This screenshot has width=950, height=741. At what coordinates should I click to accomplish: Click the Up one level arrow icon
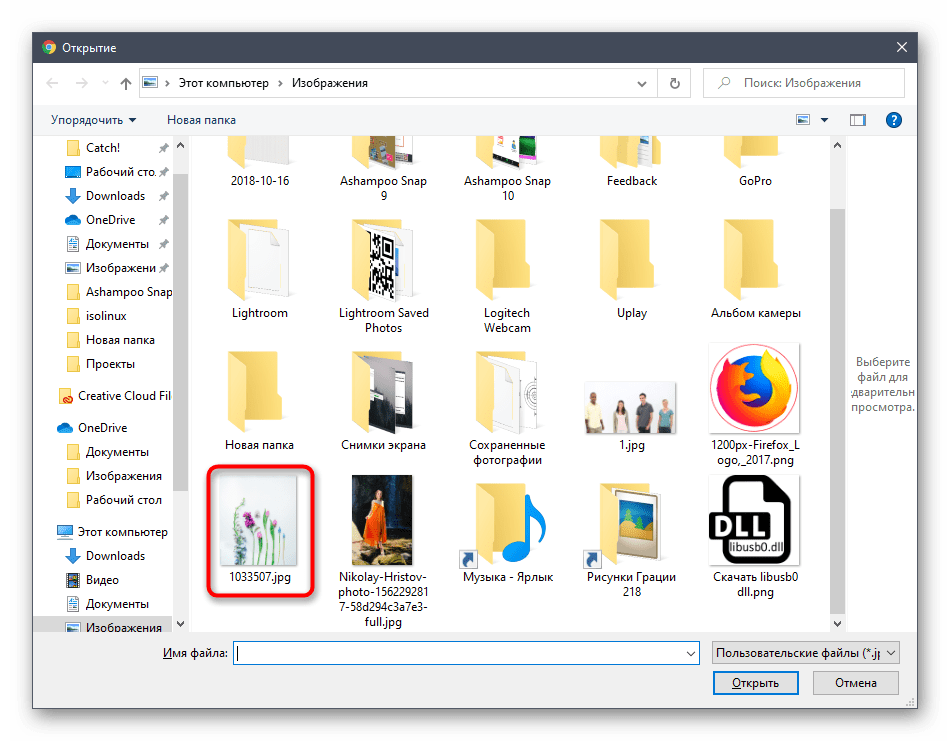126,84
